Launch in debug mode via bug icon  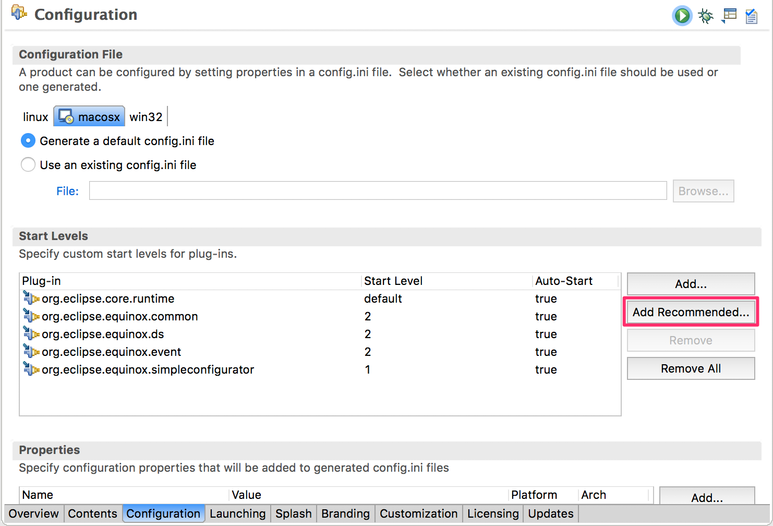click(706, 16)
